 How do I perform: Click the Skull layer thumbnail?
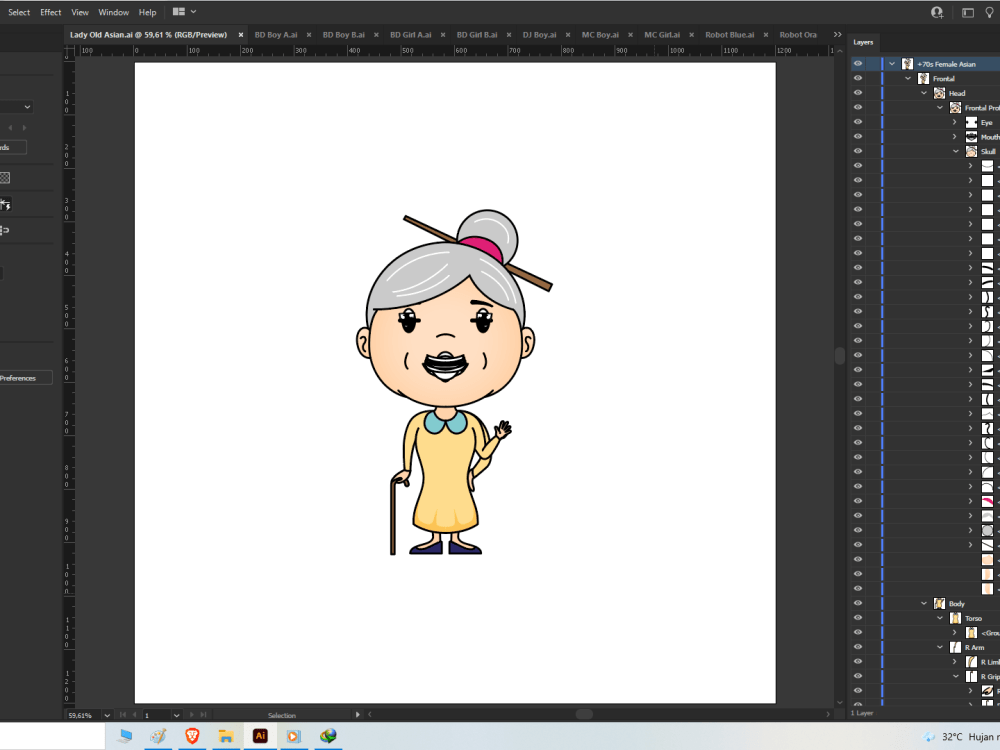(971, 151)
